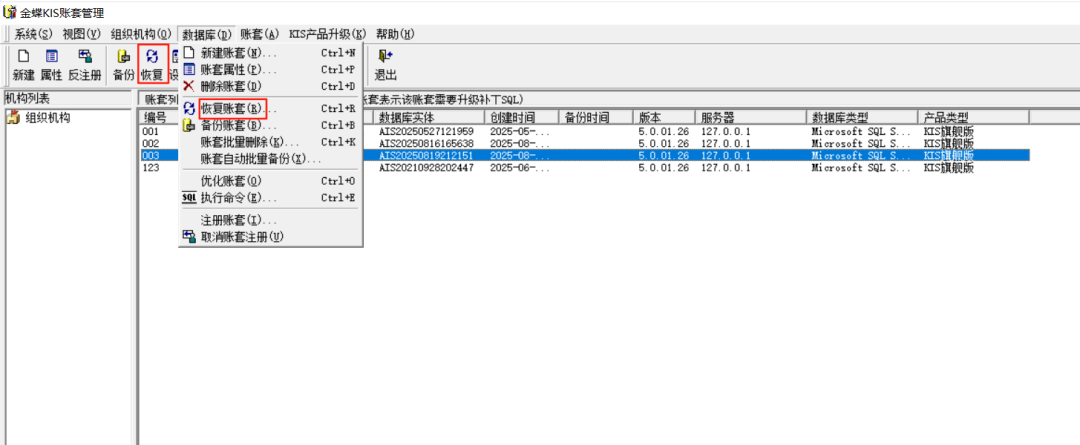Select highlighted account row 003
Viewport: 1080px width, 445px height.
[584, 156]
